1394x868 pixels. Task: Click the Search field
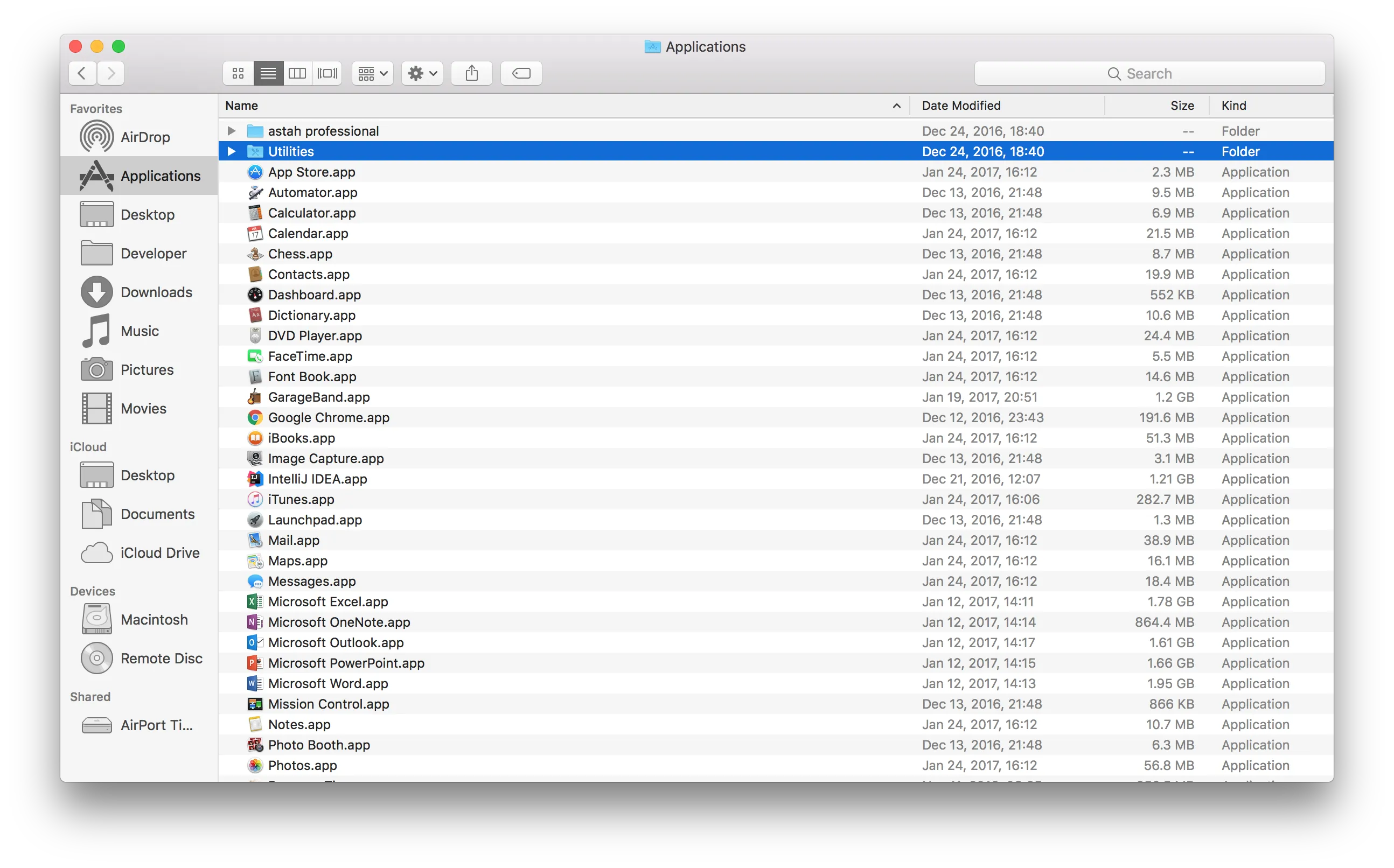pos(1149,73)
